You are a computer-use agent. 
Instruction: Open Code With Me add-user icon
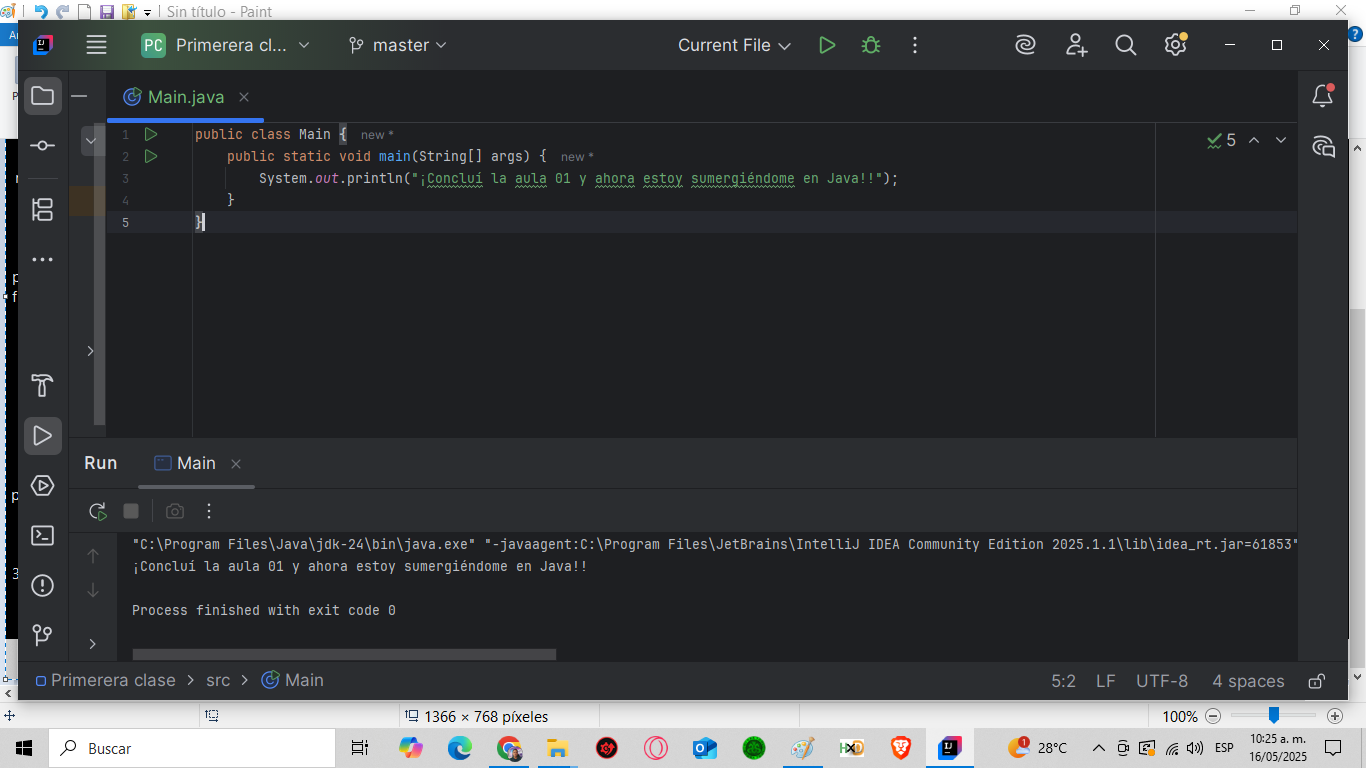1076,45
